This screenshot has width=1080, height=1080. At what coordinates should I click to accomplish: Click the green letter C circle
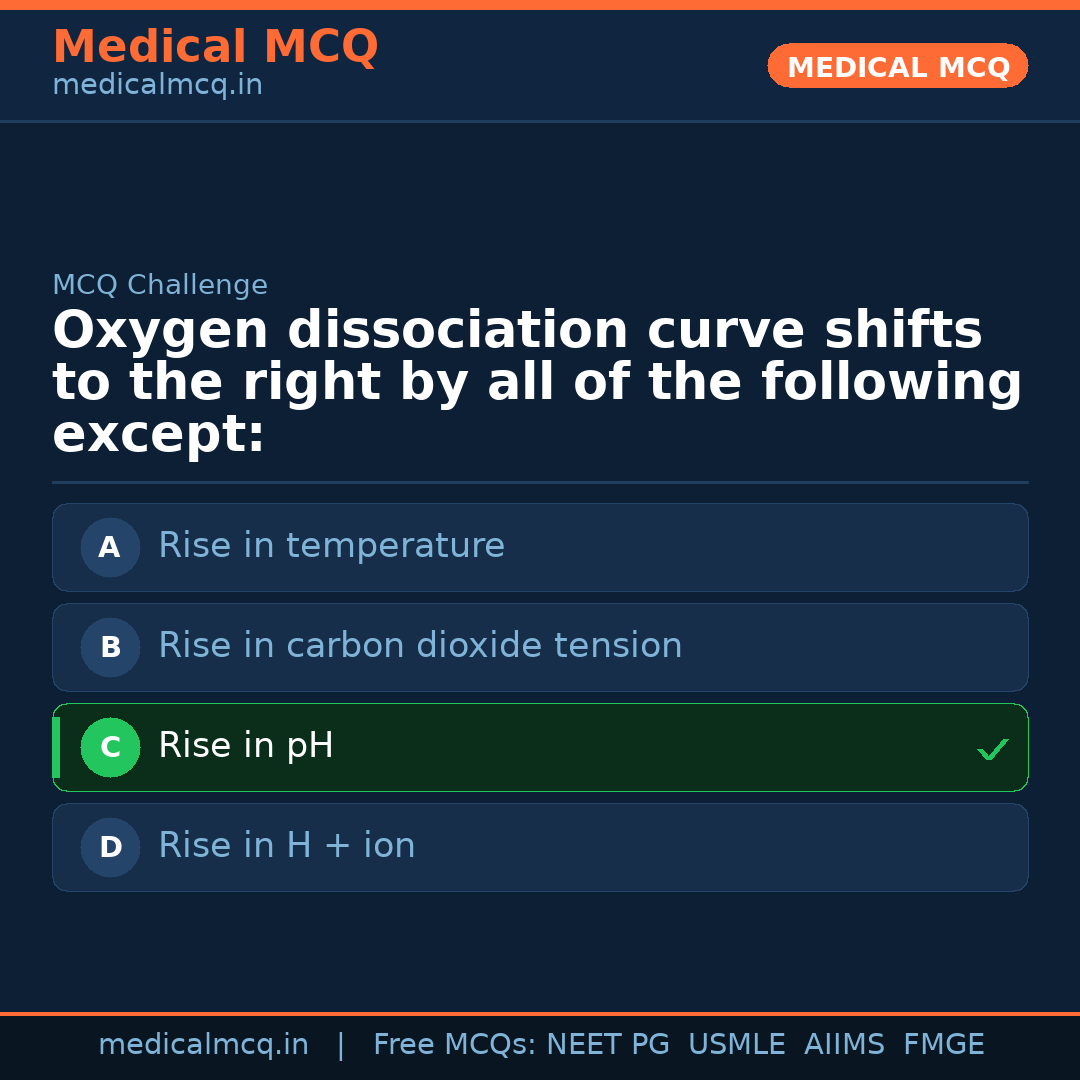pyautogui.click(x=110, y=747)
